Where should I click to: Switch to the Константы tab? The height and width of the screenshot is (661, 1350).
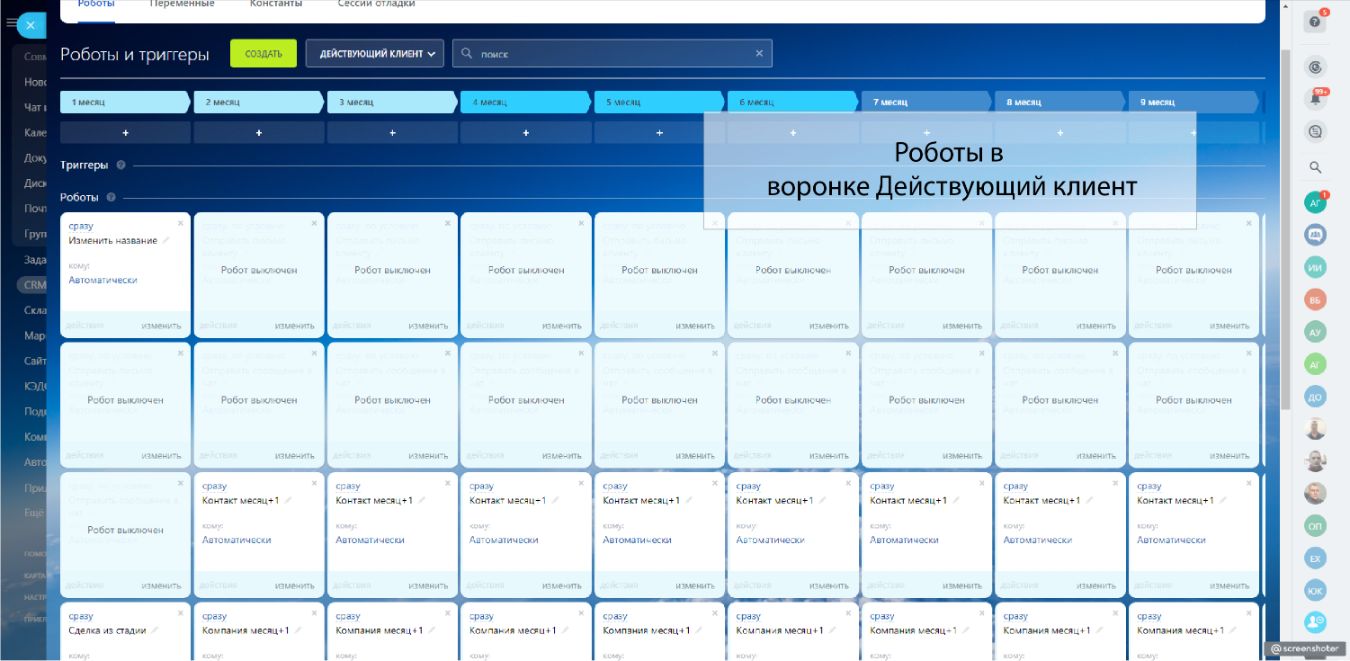tap(276, 4)
